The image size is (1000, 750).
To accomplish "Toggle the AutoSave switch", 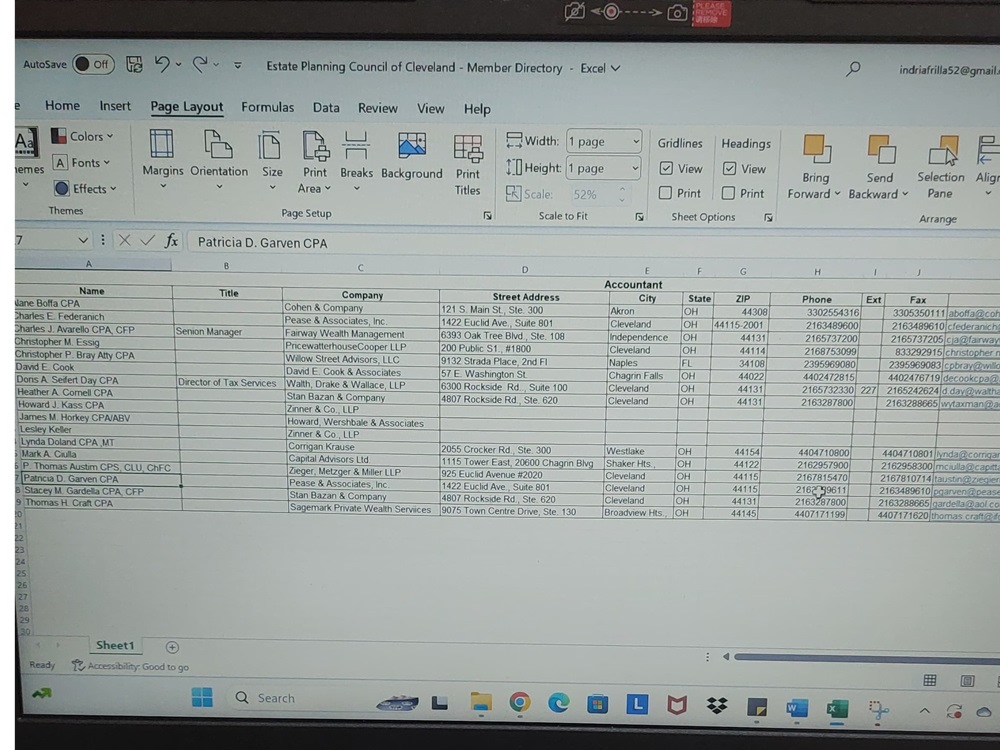I will click(93, 64).
